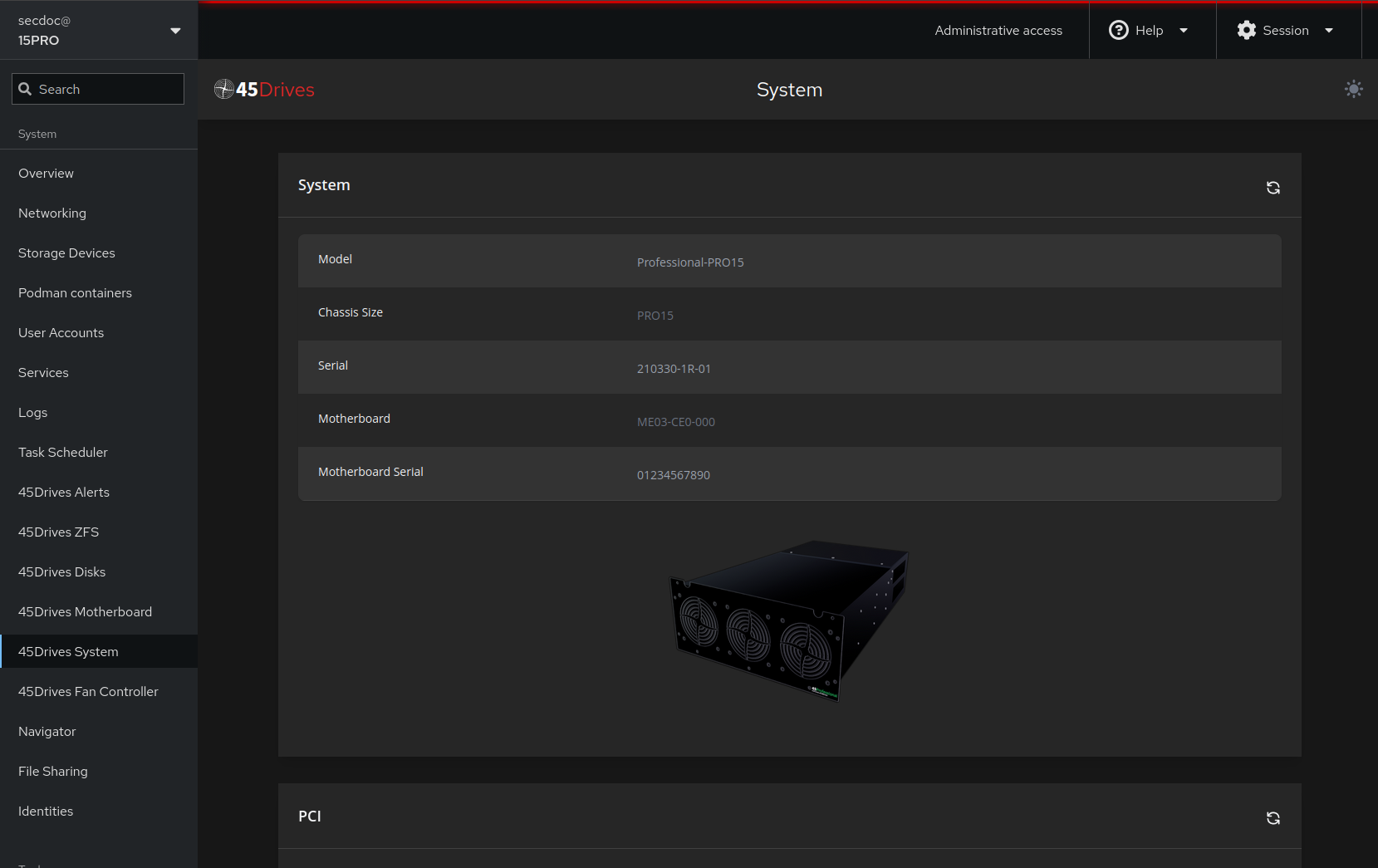Screen dimensions: 1378x868
Task: Select 45Drives System in sidebar
Action: pos(99,651)
